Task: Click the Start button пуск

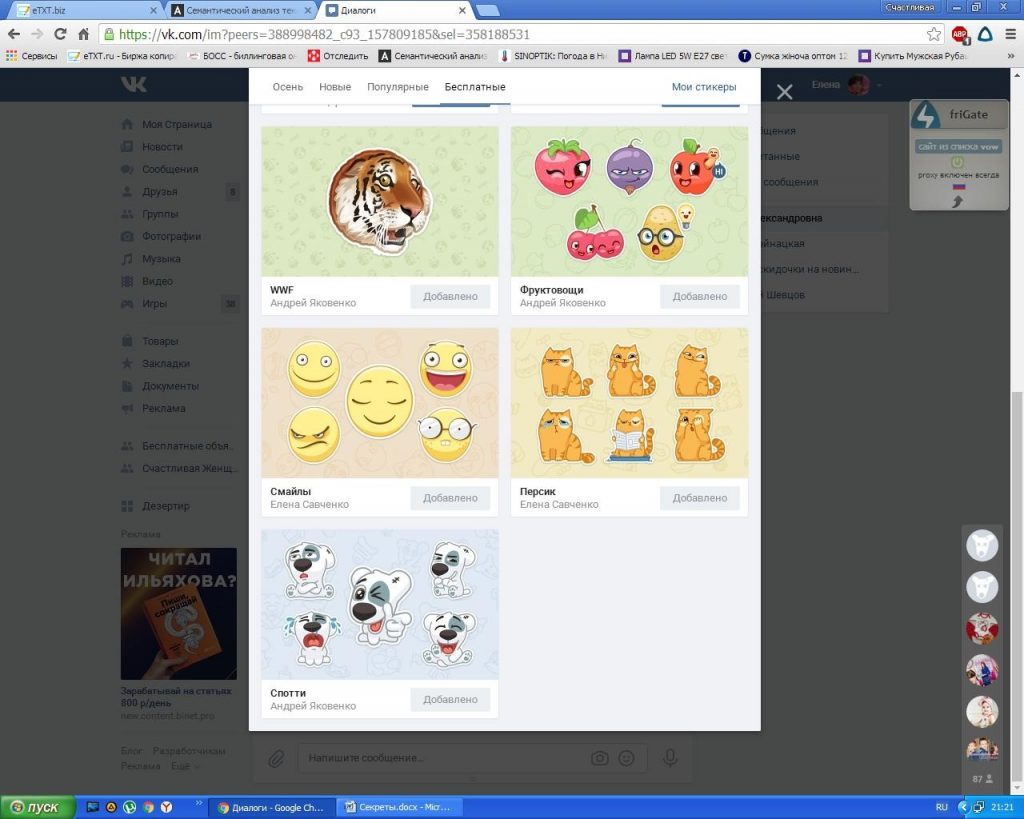Action: coord(35,807)
